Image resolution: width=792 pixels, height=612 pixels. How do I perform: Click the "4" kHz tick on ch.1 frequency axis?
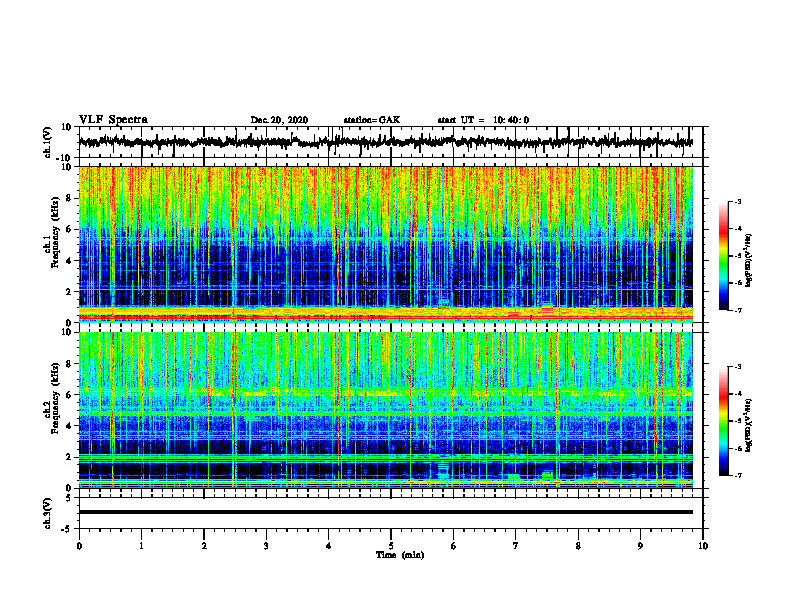(69, 261)
